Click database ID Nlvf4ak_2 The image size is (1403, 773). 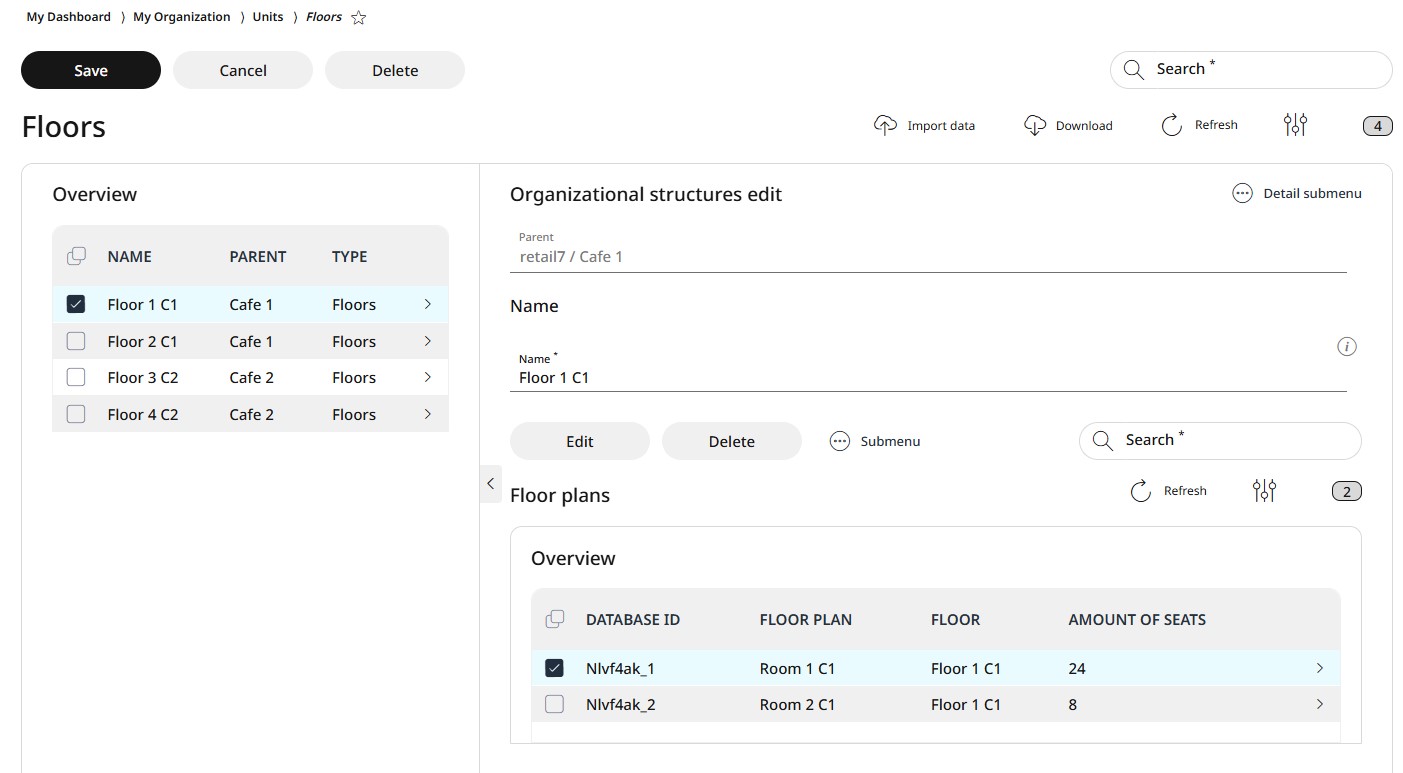(x=621, y=704)
